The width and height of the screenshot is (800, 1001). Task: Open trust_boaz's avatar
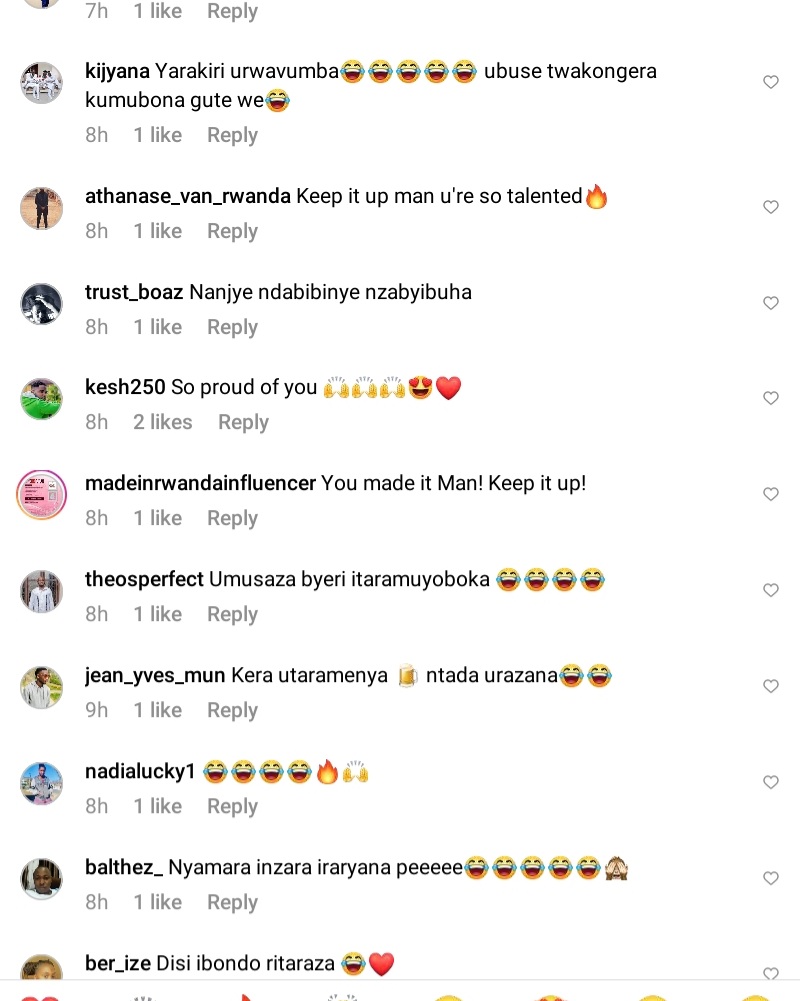pos(42,304)
